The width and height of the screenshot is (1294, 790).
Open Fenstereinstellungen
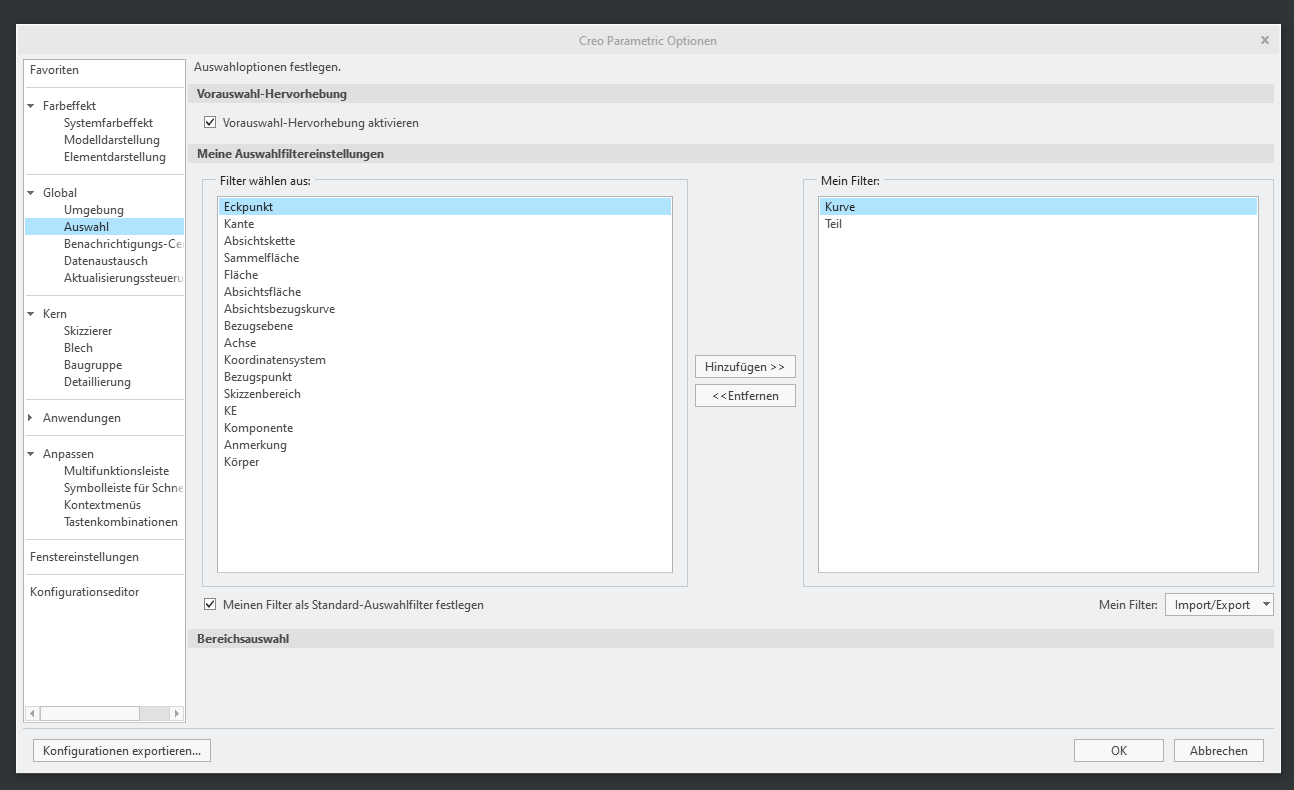pyautogui.click(x=84, y=556)
